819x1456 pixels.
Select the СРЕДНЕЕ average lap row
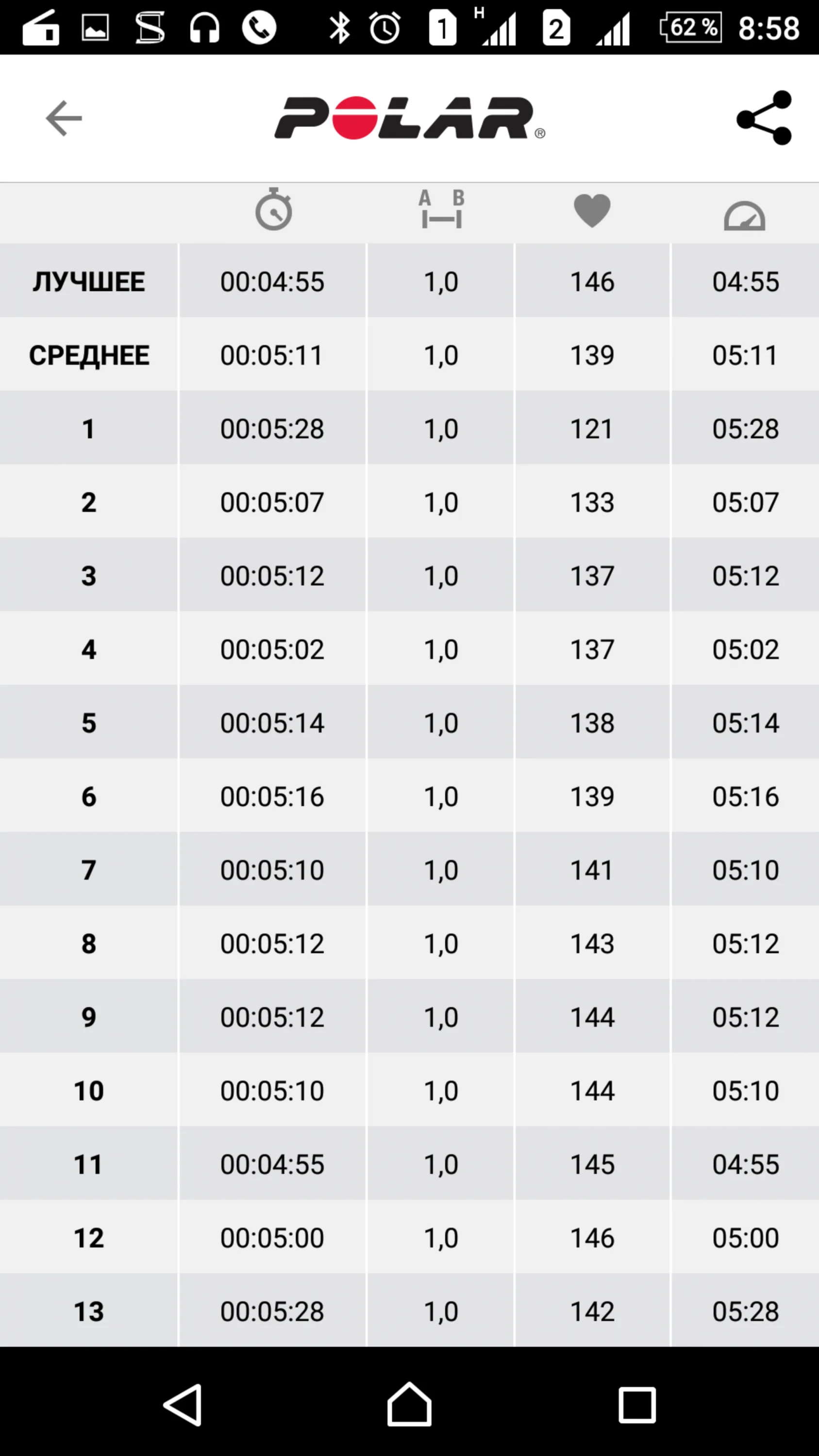pyautogui.click(x=89, y=355)
